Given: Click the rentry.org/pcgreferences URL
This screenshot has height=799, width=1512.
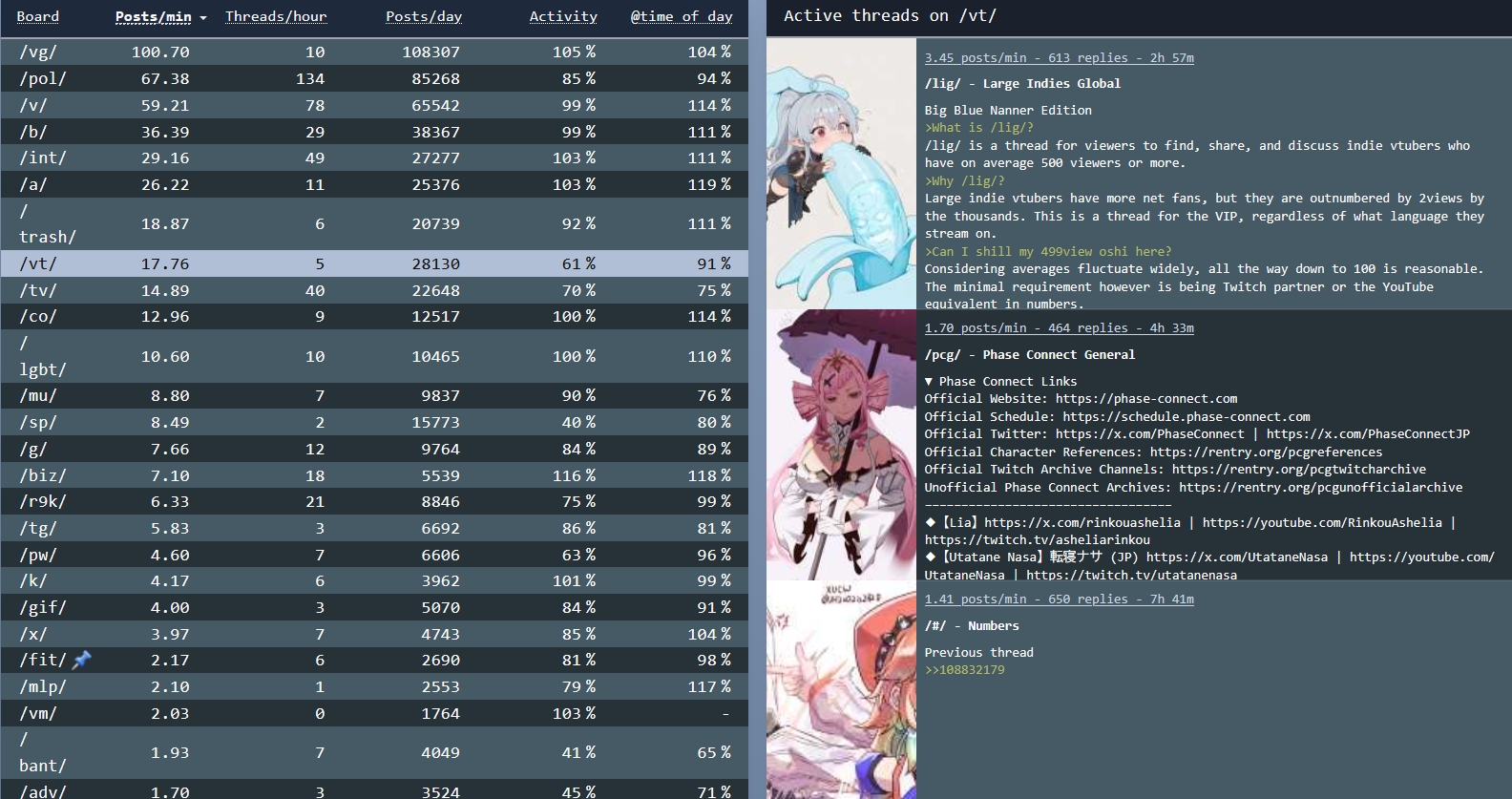Looking at the screenshot, I should pyautogui.click(x=1266, y=452).
